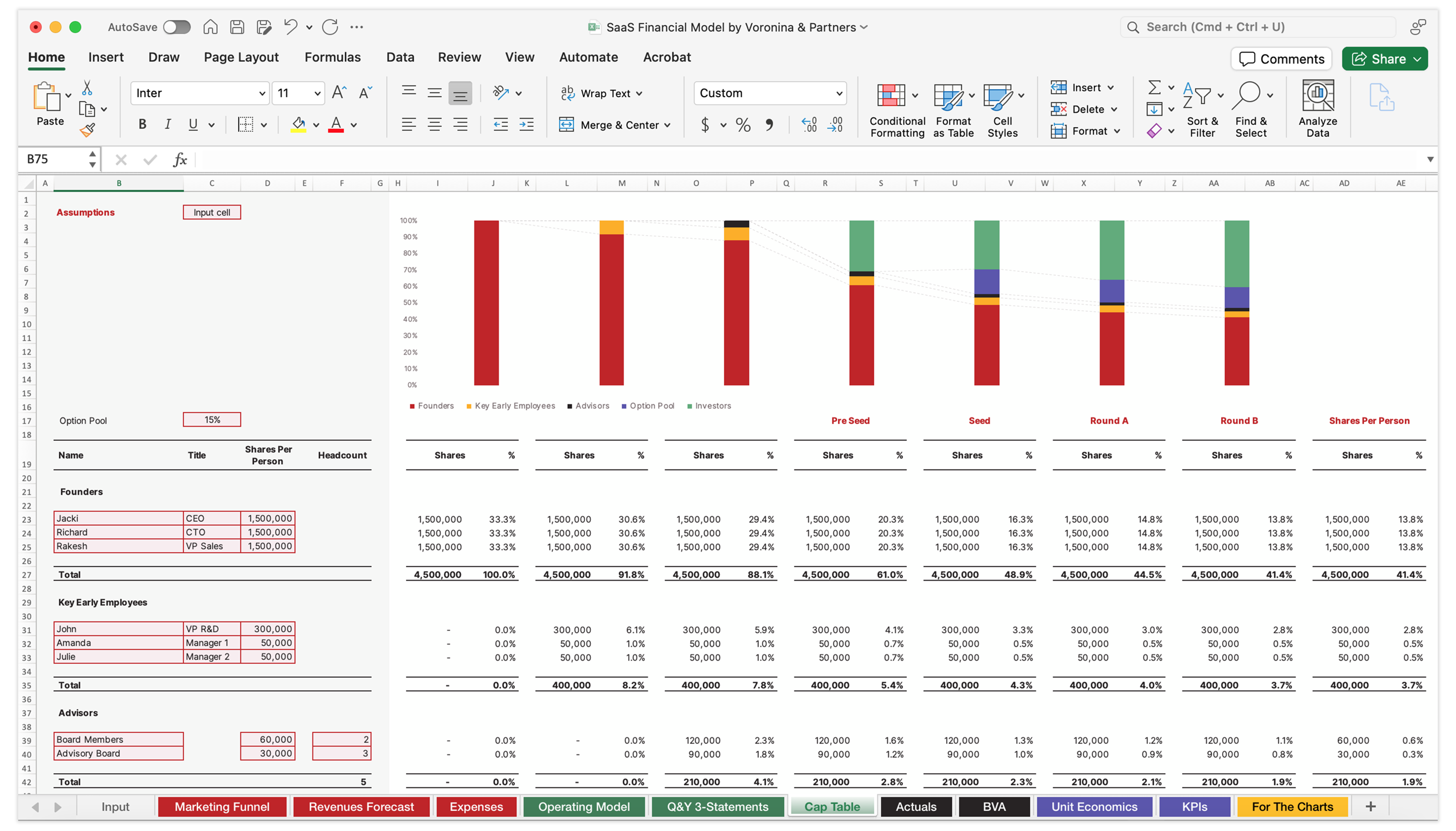Open Format as Table

(953, 110)
